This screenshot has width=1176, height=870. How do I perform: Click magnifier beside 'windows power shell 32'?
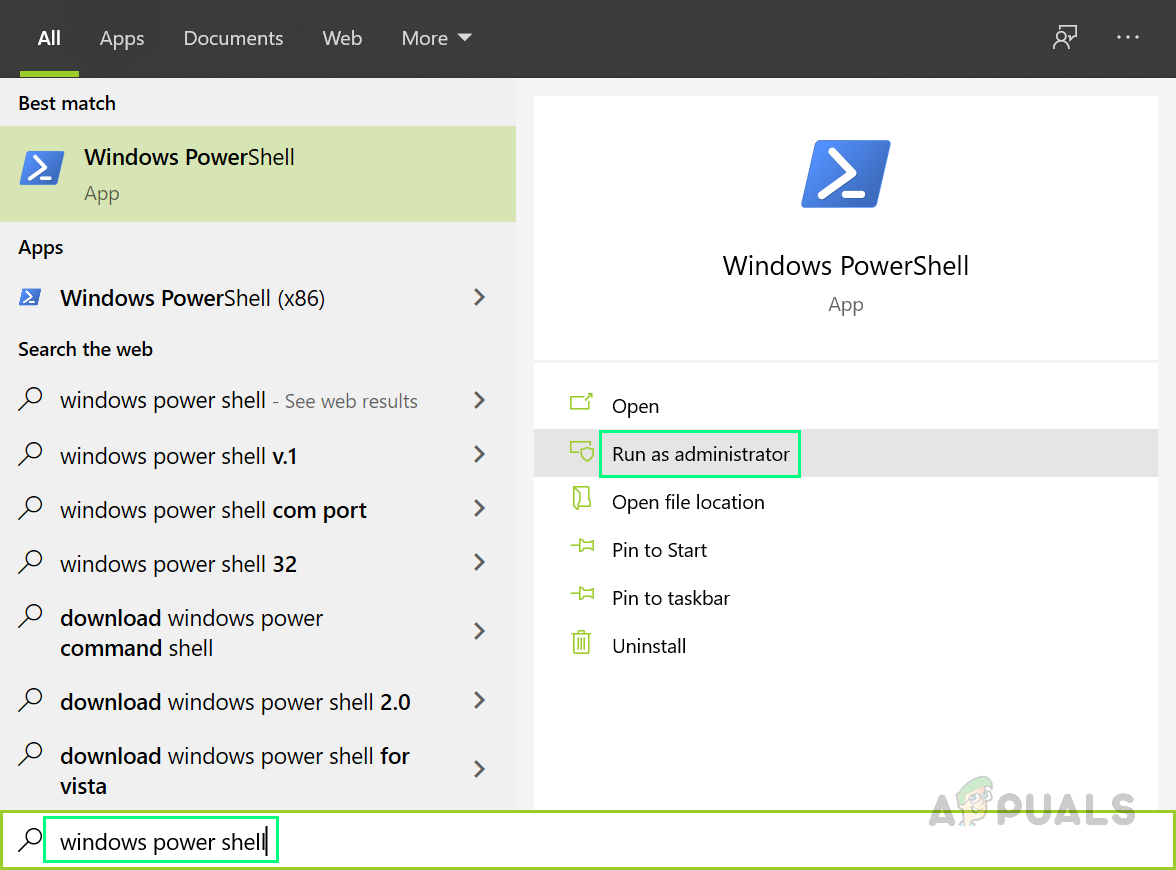click(x=30, y=561)
